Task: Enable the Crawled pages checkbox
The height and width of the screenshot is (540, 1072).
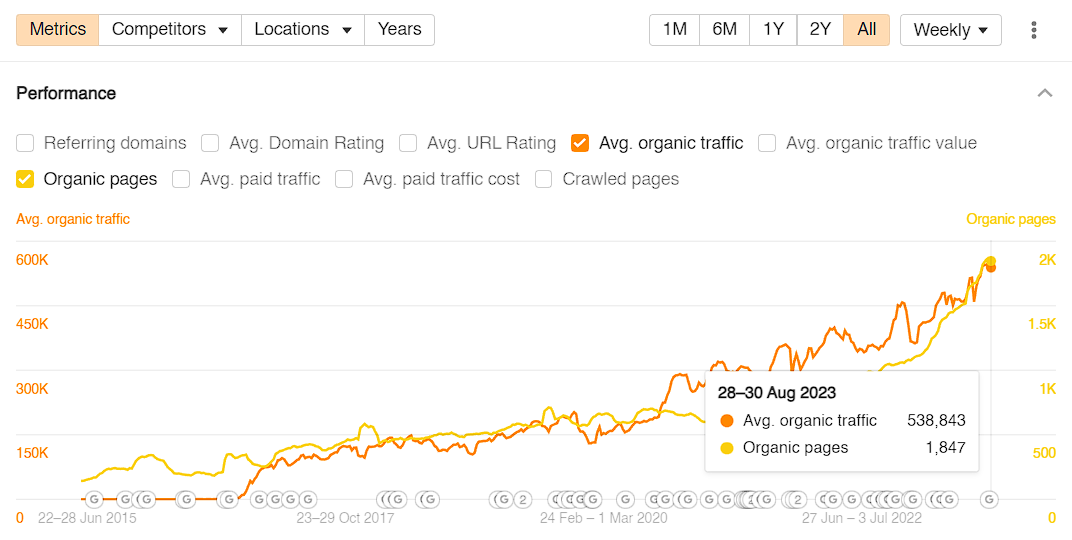Action: (544, 179)
